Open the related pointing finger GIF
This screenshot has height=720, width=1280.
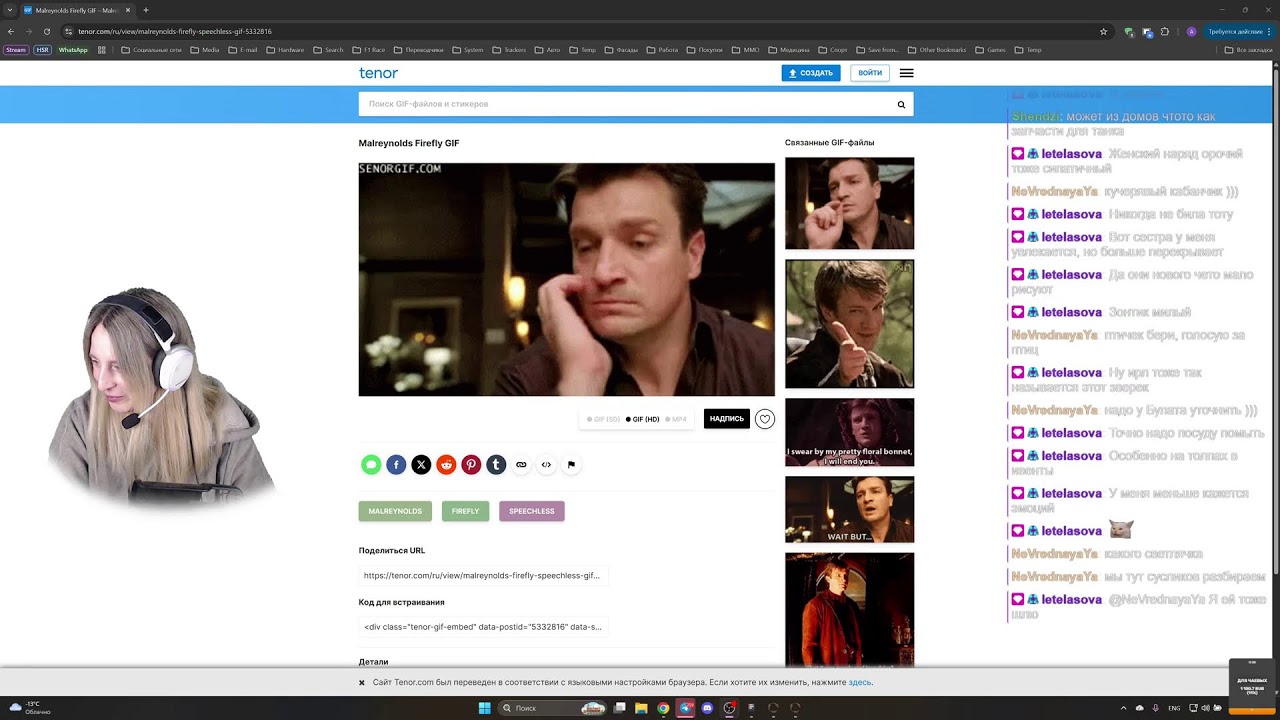click(x=849, y=324)
